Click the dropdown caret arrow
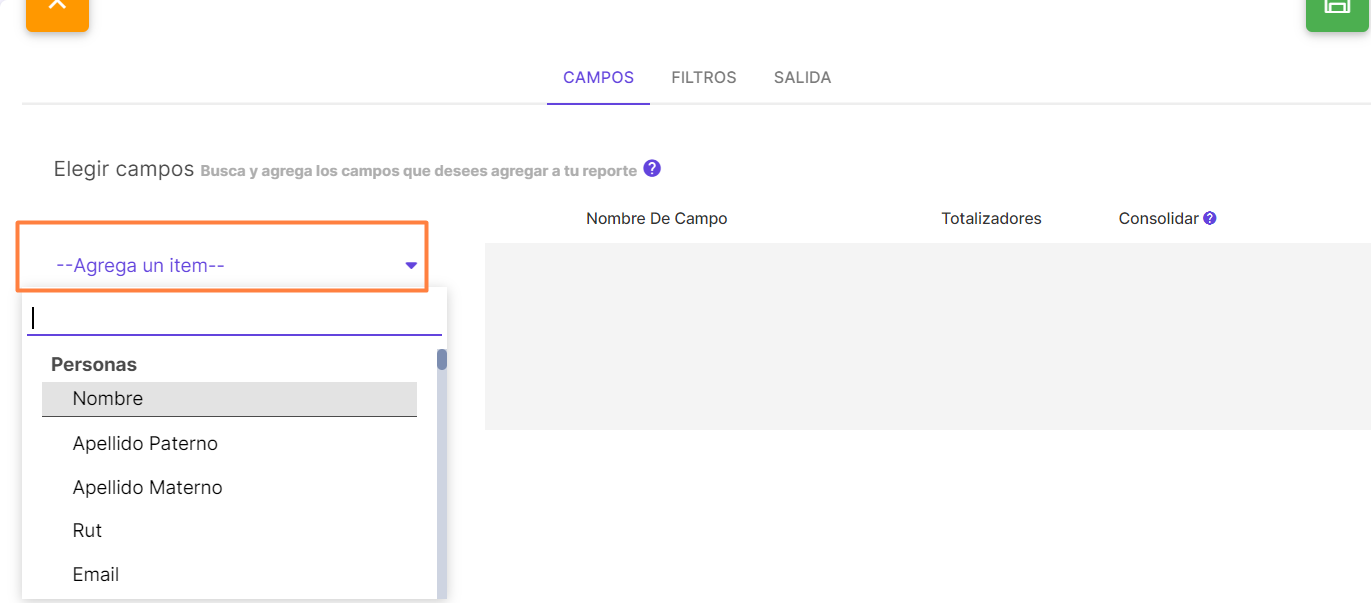Viewport: 1371px width, 603px height. tap(411, 266)
